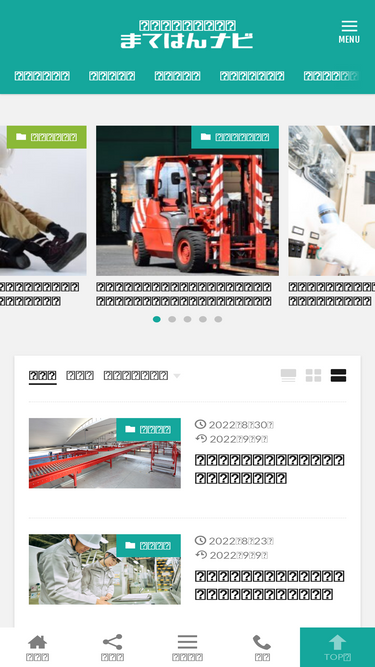Screen dimensions: 375x667
Task: Click the first underlined article tab
Action: (x=43, y=376)
